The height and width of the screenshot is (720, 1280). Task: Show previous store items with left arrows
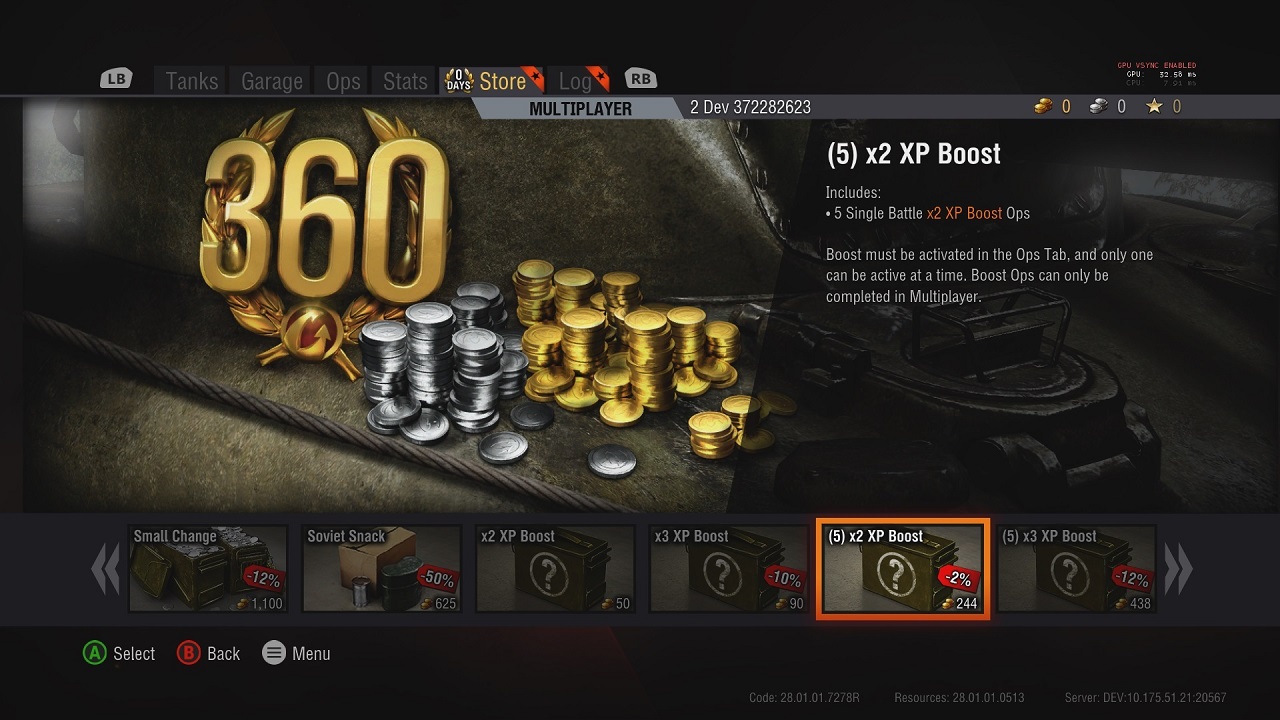pos(105,568)
